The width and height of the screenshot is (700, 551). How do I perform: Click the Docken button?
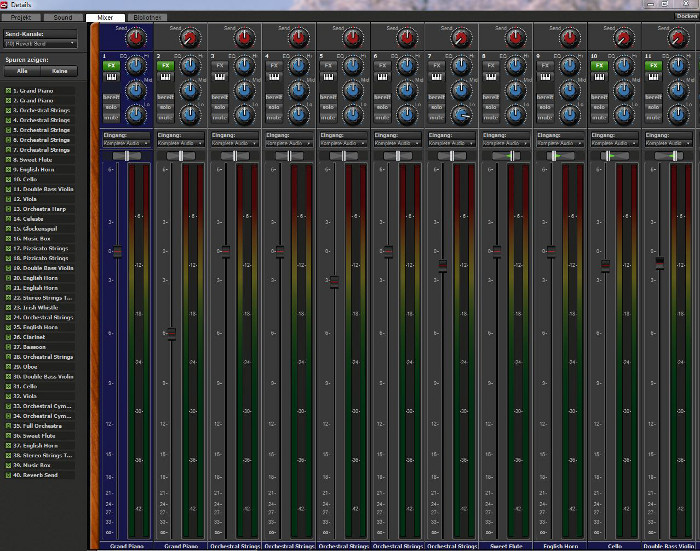coord(687,16)
